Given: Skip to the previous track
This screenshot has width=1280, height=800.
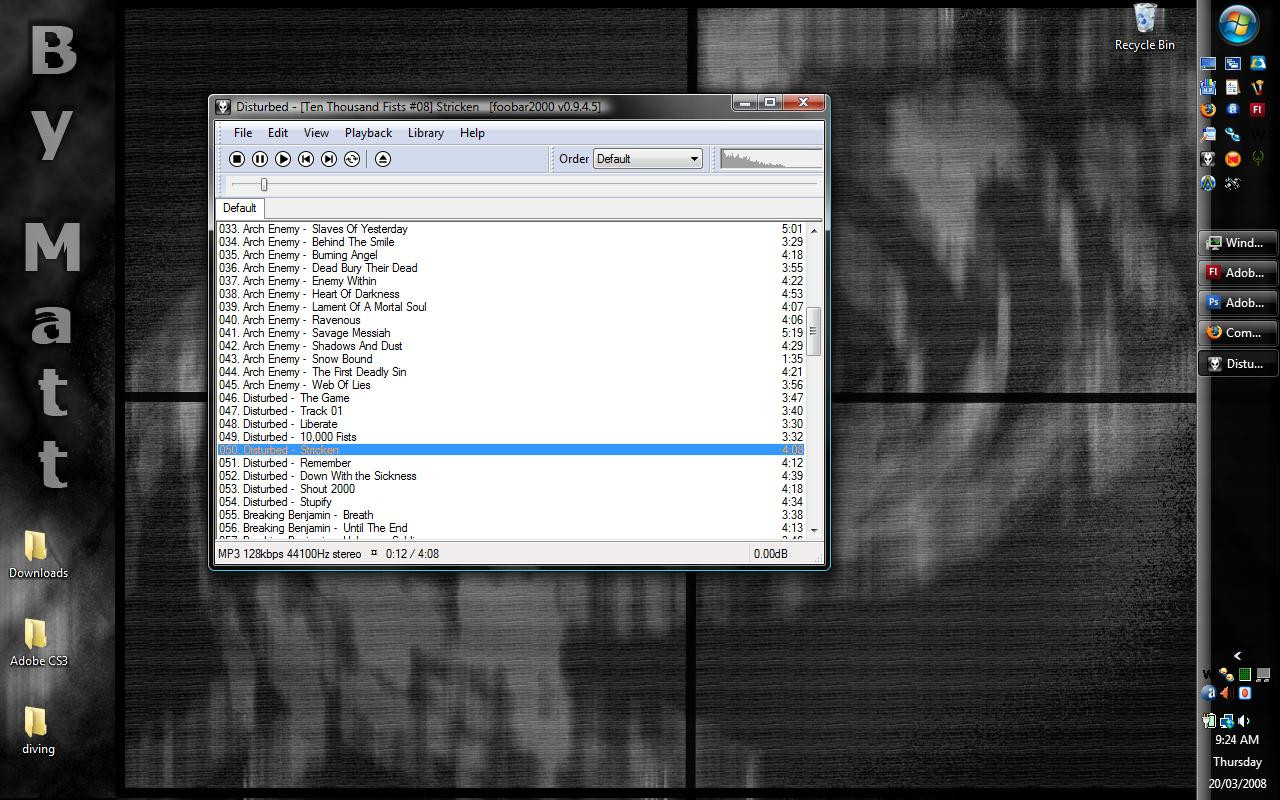Looking at the screenshot, I should coord(306,159).
